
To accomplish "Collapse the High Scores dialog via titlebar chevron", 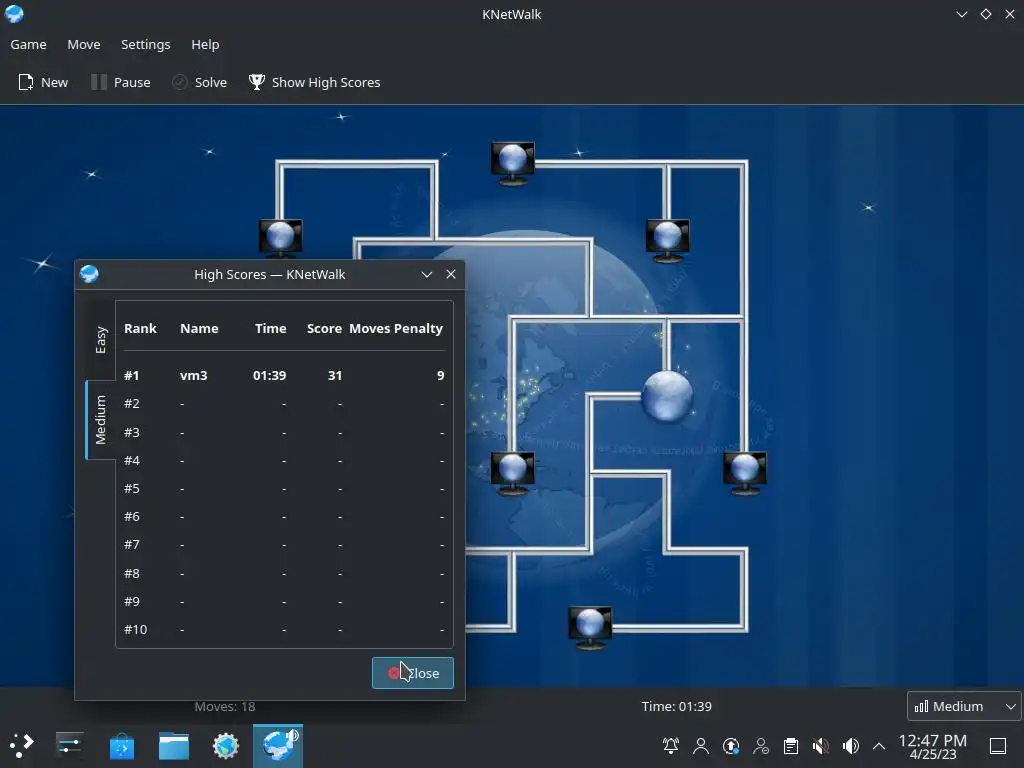I will tap(426, 274).
